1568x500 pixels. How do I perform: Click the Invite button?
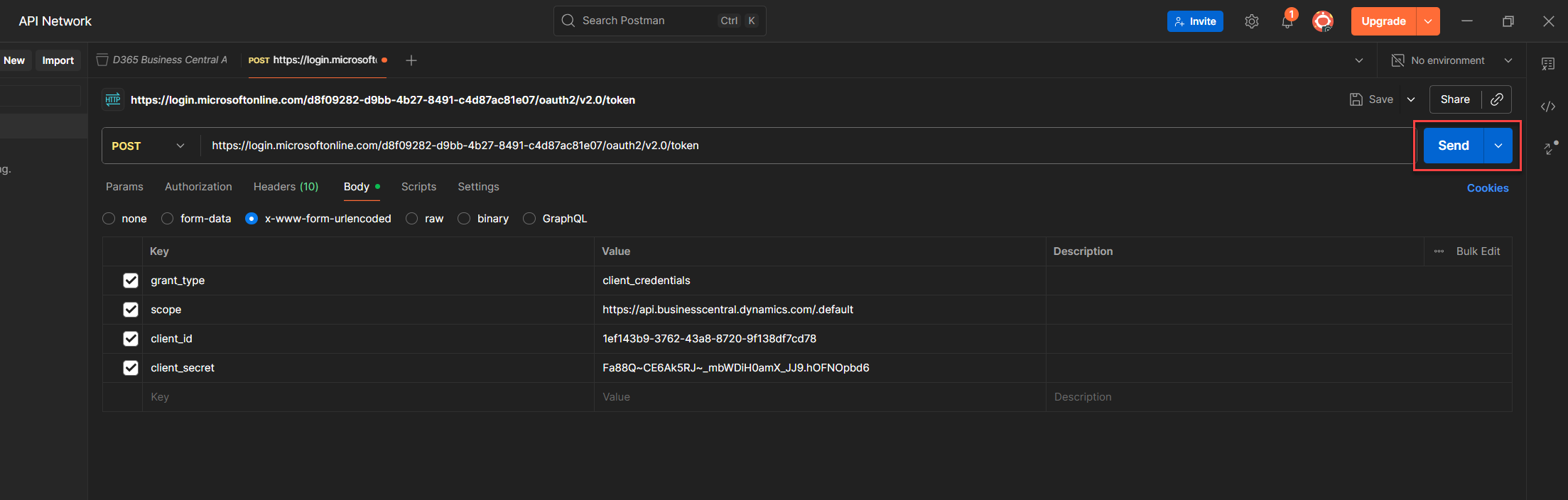point(1195,21)
